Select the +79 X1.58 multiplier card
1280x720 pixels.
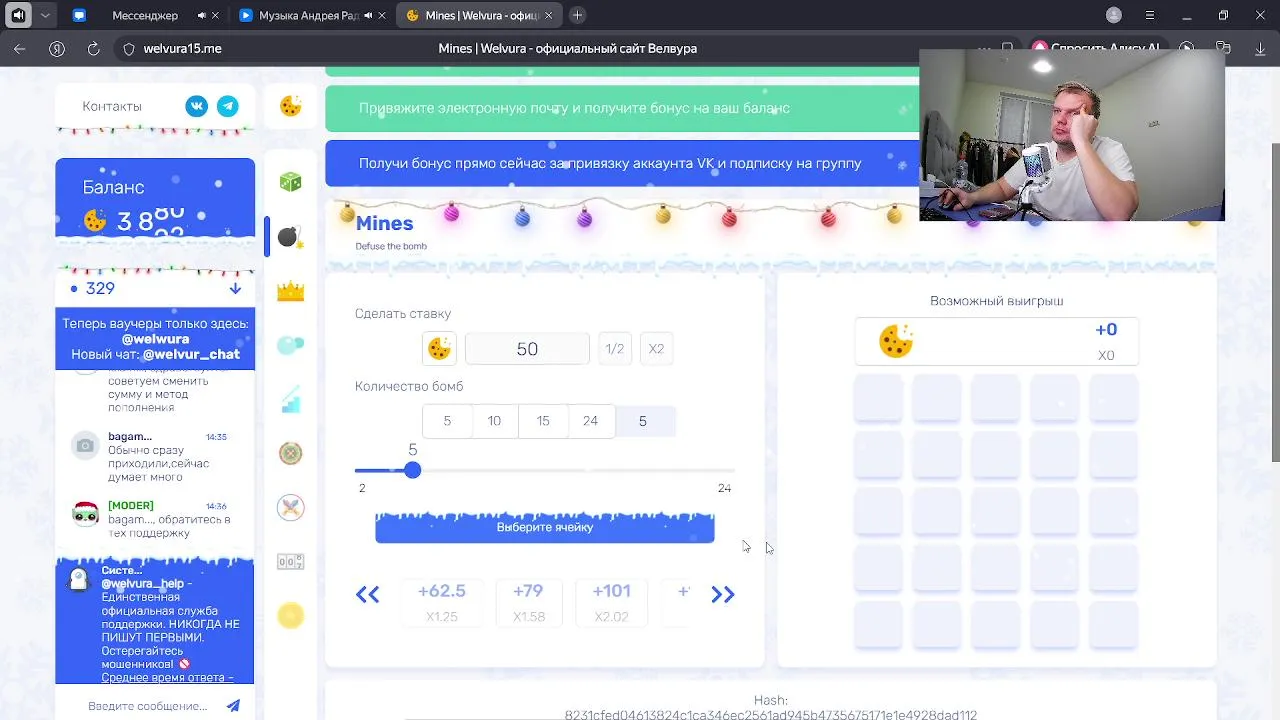[x=528, y=603]
